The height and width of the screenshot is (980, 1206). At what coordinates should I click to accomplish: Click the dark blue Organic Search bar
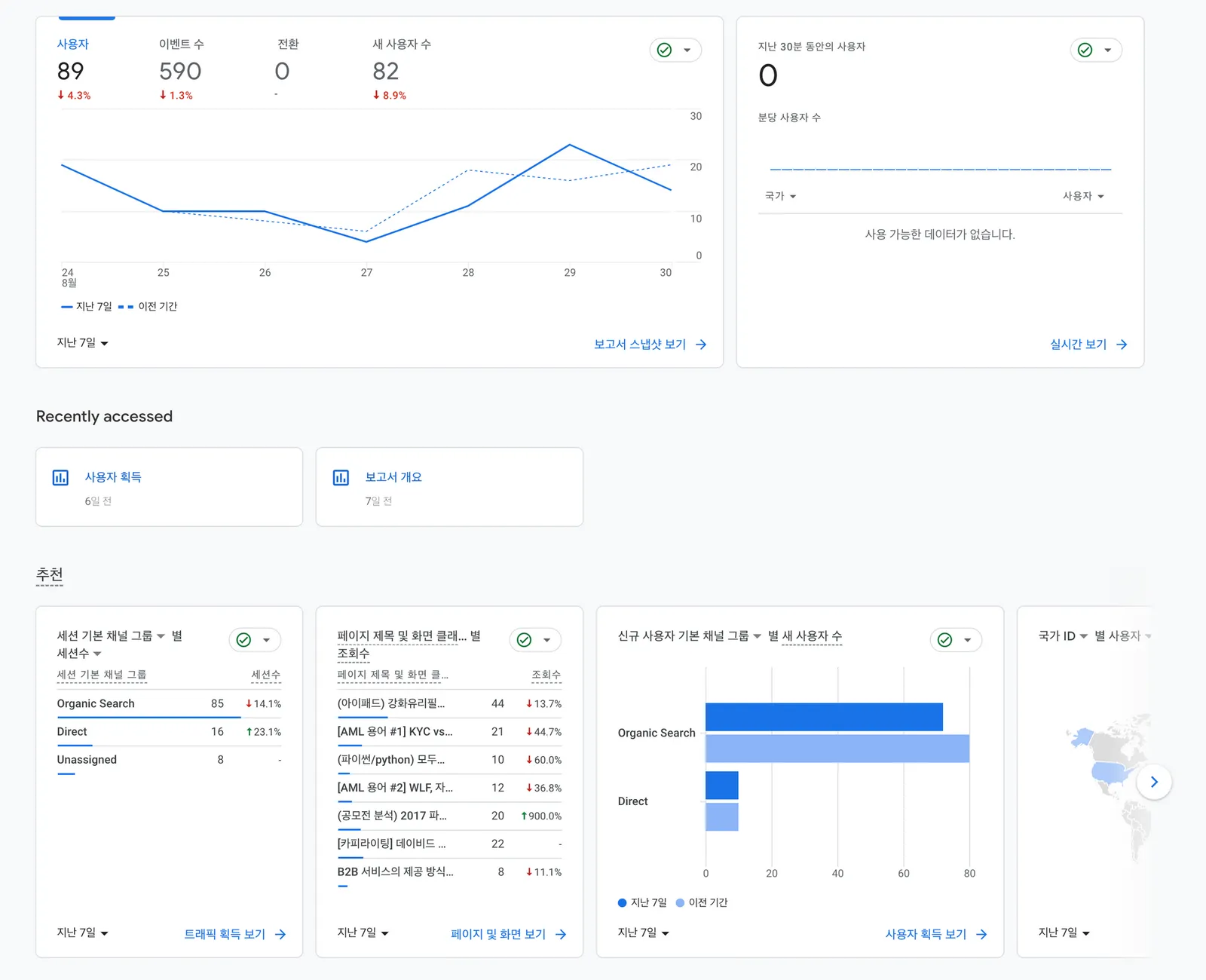click(824, 717)
